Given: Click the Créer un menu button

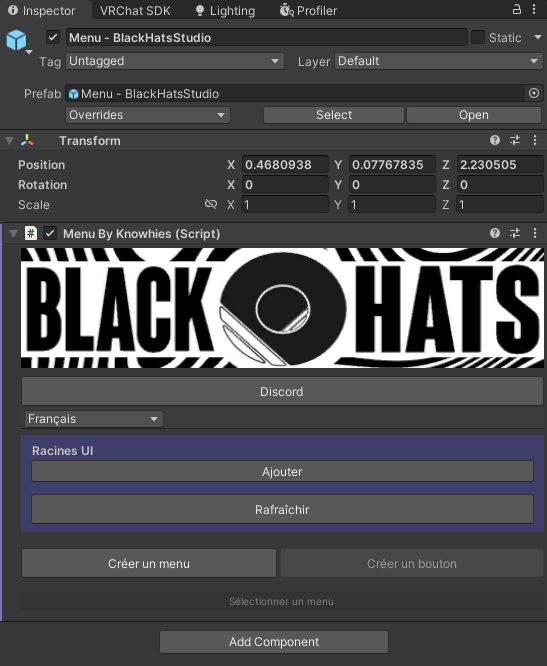Looking at the screenshot, I should (x=149, y=564).
